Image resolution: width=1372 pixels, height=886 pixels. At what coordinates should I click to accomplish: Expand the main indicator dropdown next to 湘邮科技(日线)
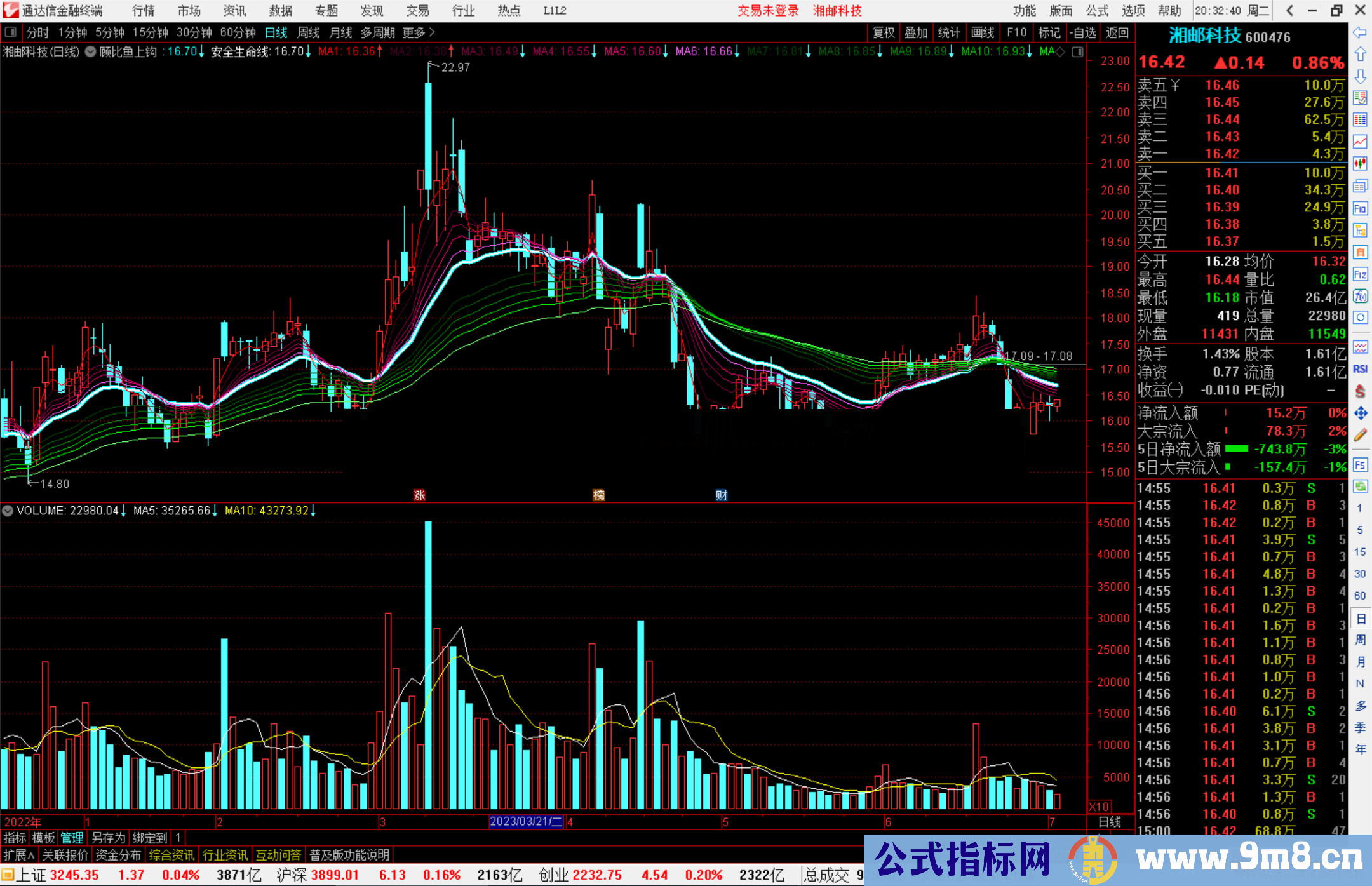[91, 51]
